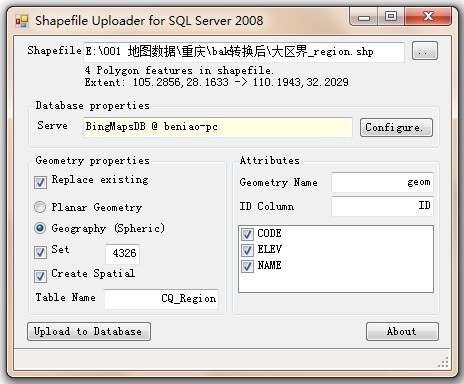
Task: Close the Shapefile Uploader window
Action: 428,17
